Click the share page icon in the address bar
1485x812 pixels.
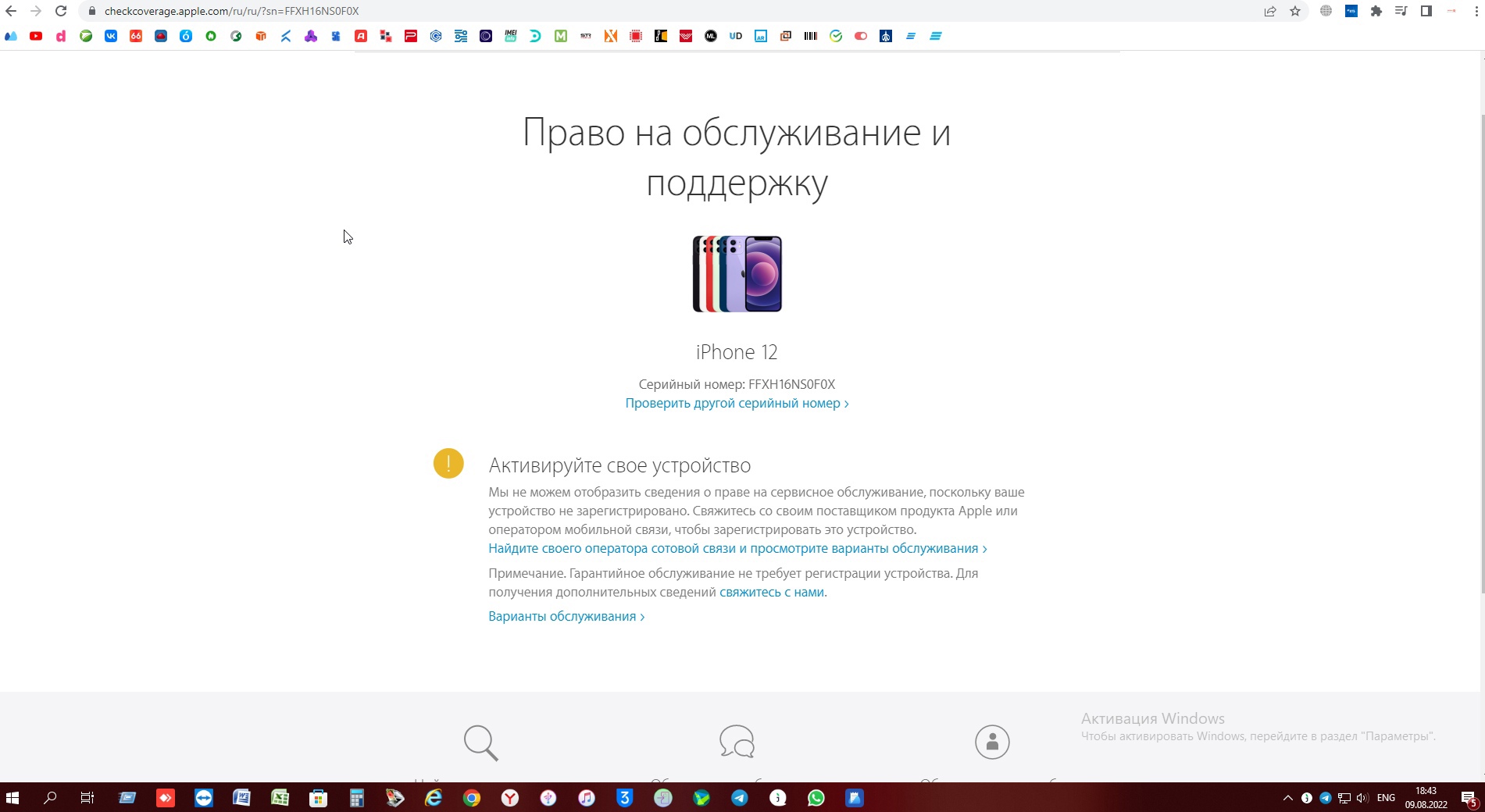1270,11
